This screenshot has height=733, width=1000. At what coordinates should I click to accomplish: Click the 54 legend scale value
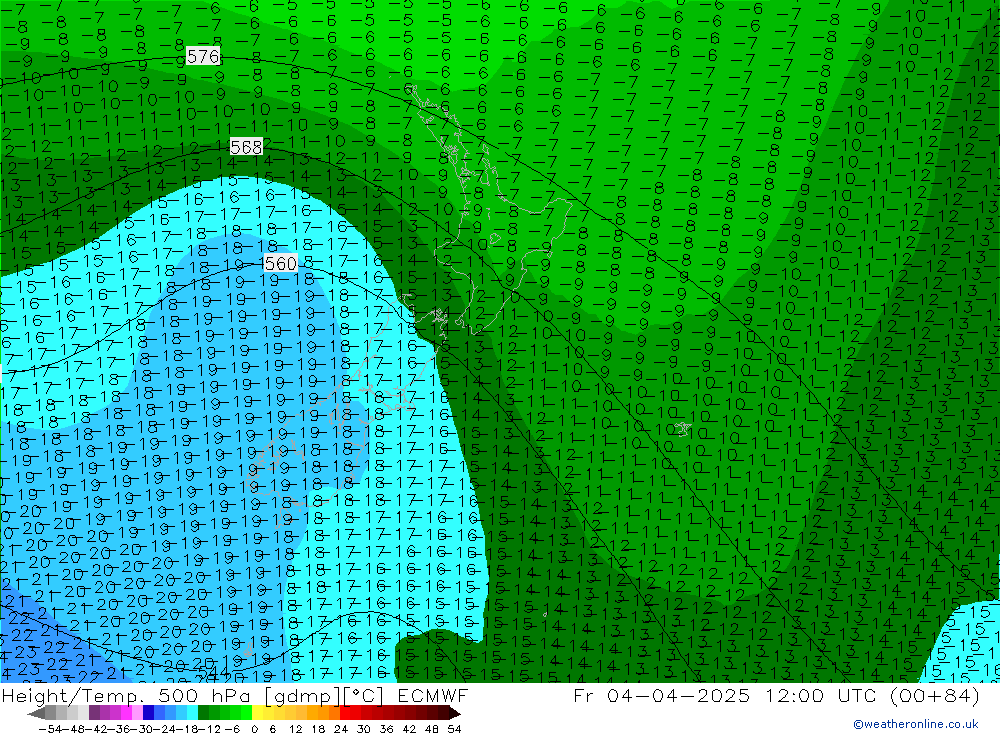coord(454,729)
